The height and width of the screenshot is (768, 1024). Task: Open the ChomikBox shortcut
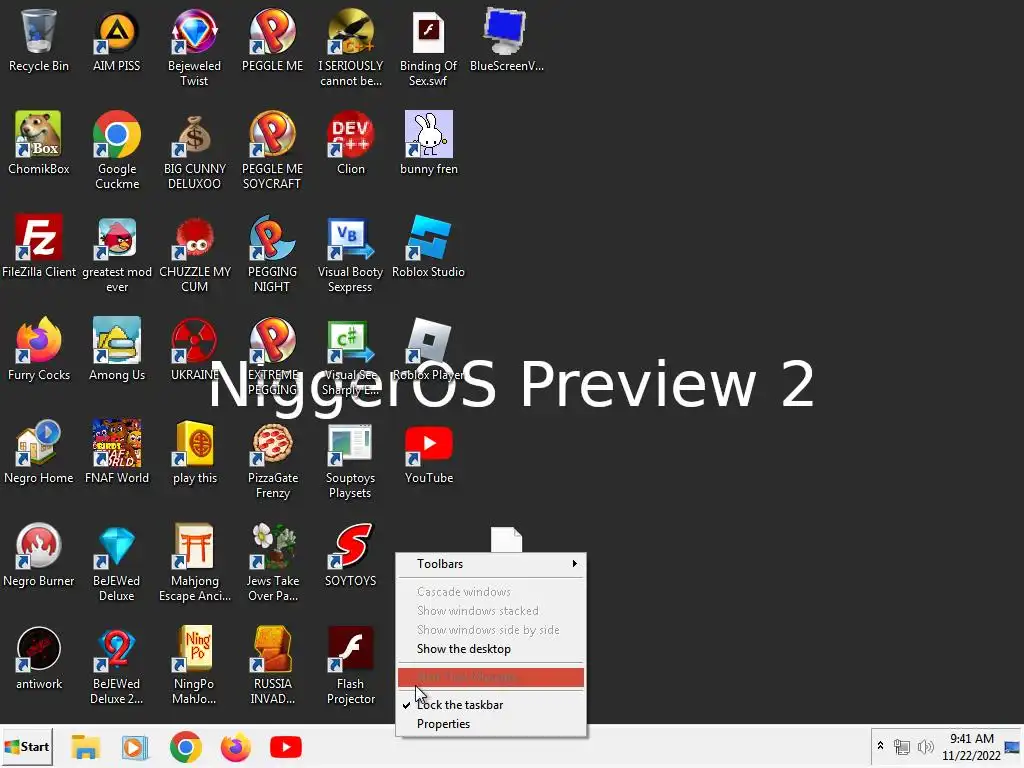[x=39, y=142]
